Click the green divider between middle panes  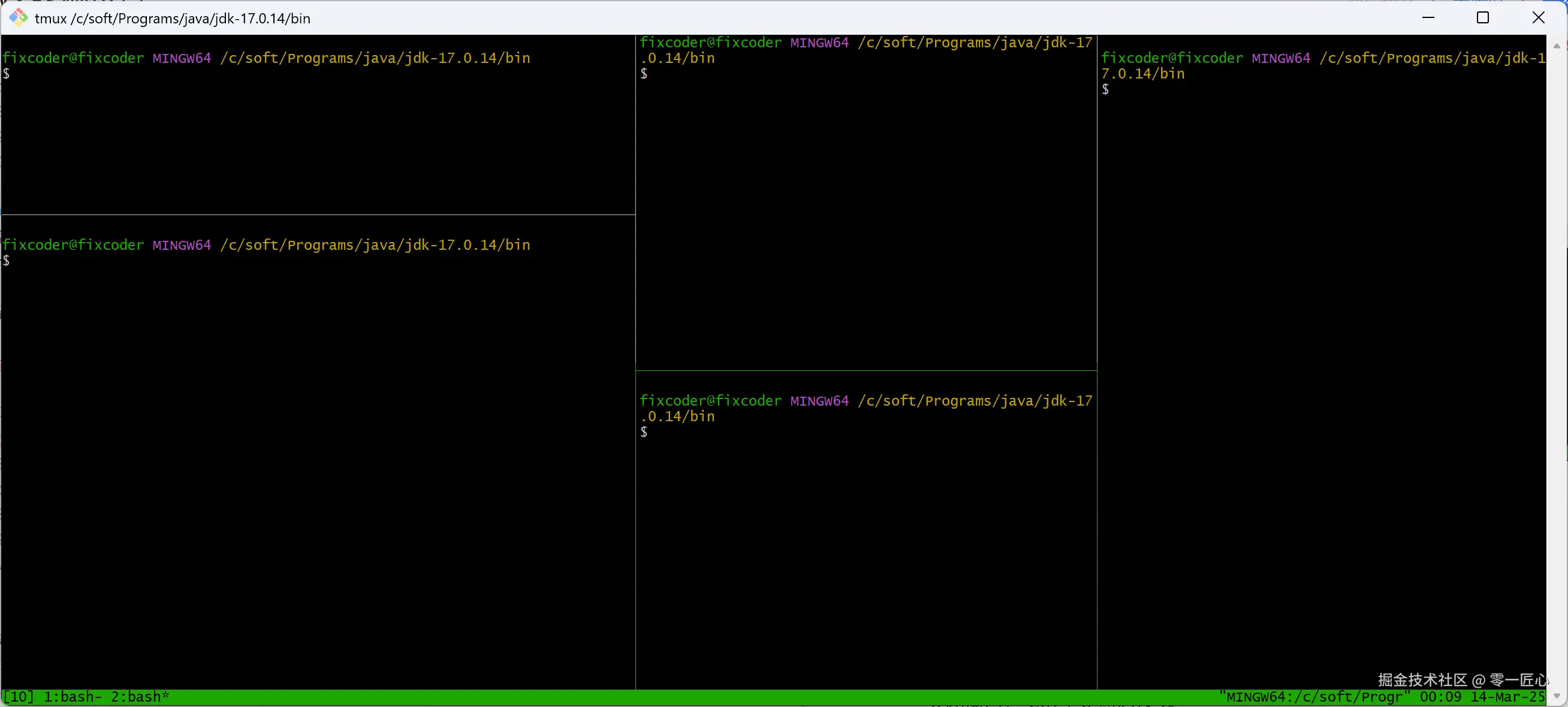click(864, 370)
